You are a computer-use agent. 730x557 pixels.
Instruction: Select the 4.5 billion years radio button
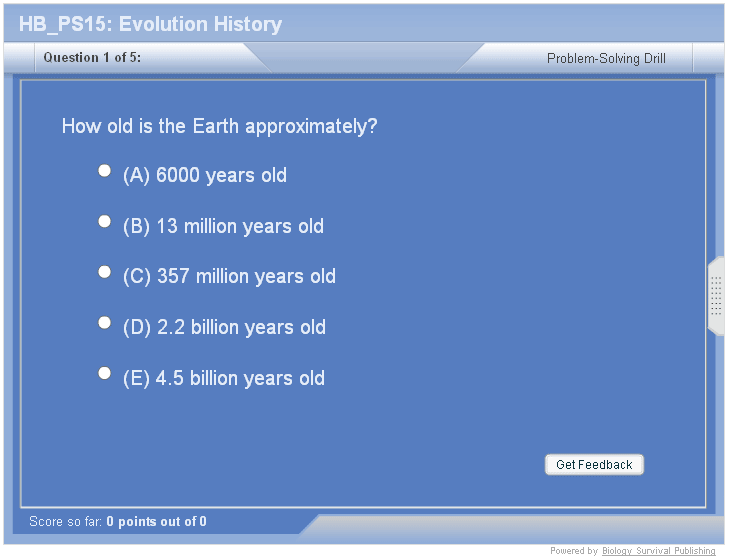coord(104,373)
